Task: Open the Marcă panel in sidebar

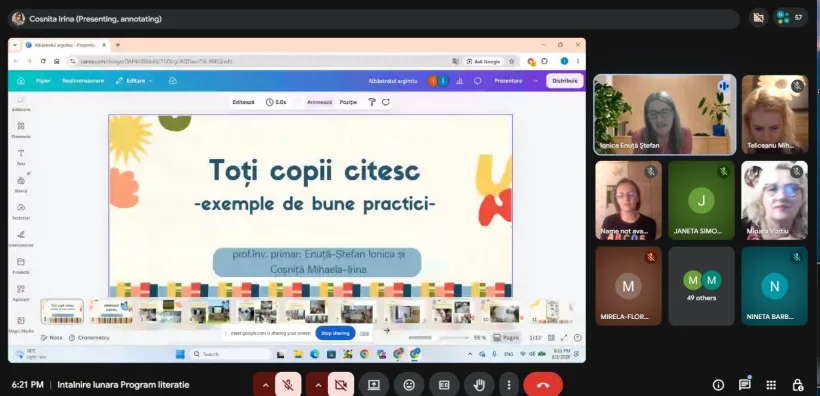Action: pyautogui.click(x=21, y=184)
